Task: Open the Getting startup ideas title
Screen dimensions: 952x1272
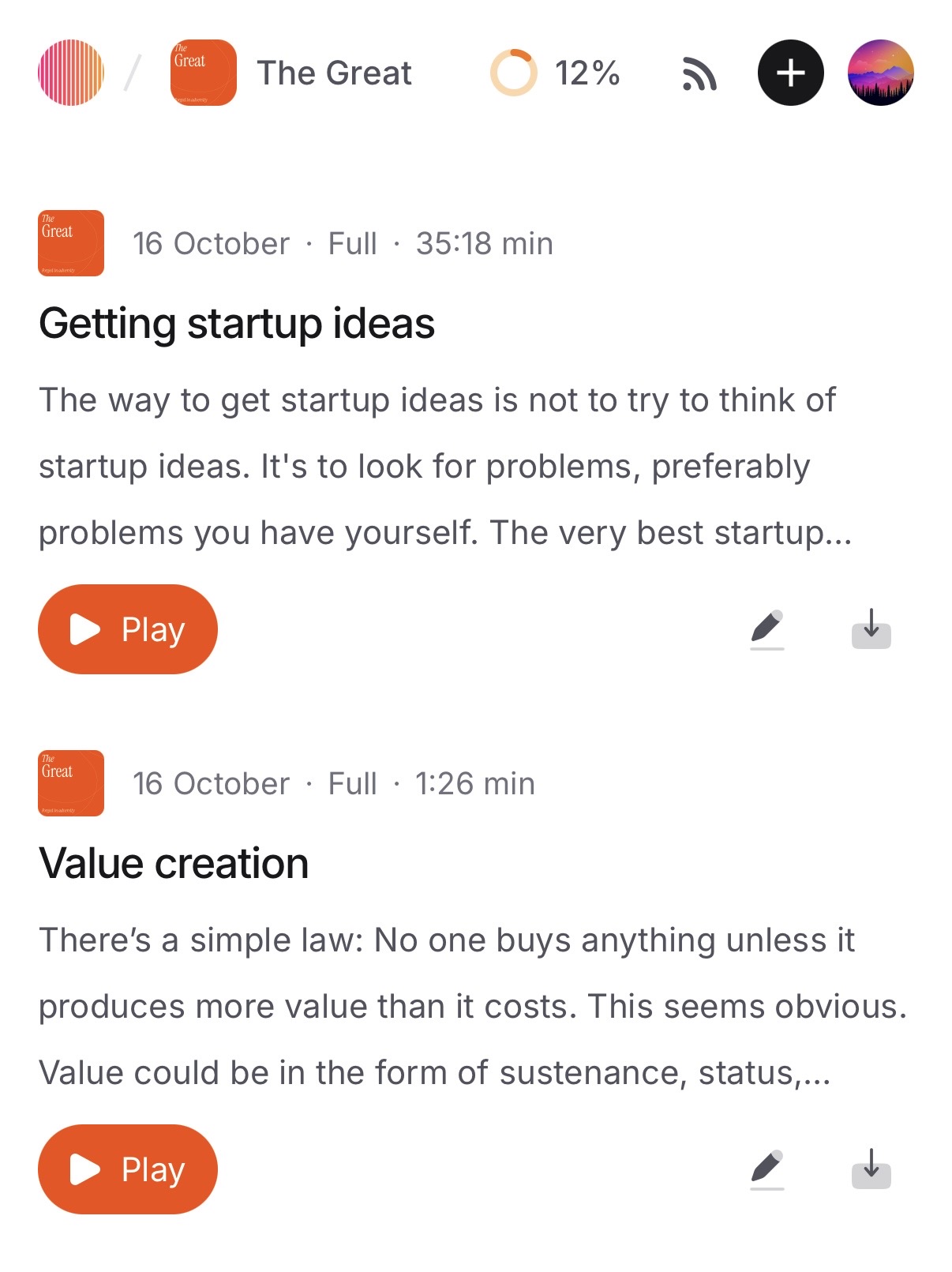Action: click(237, 324)
